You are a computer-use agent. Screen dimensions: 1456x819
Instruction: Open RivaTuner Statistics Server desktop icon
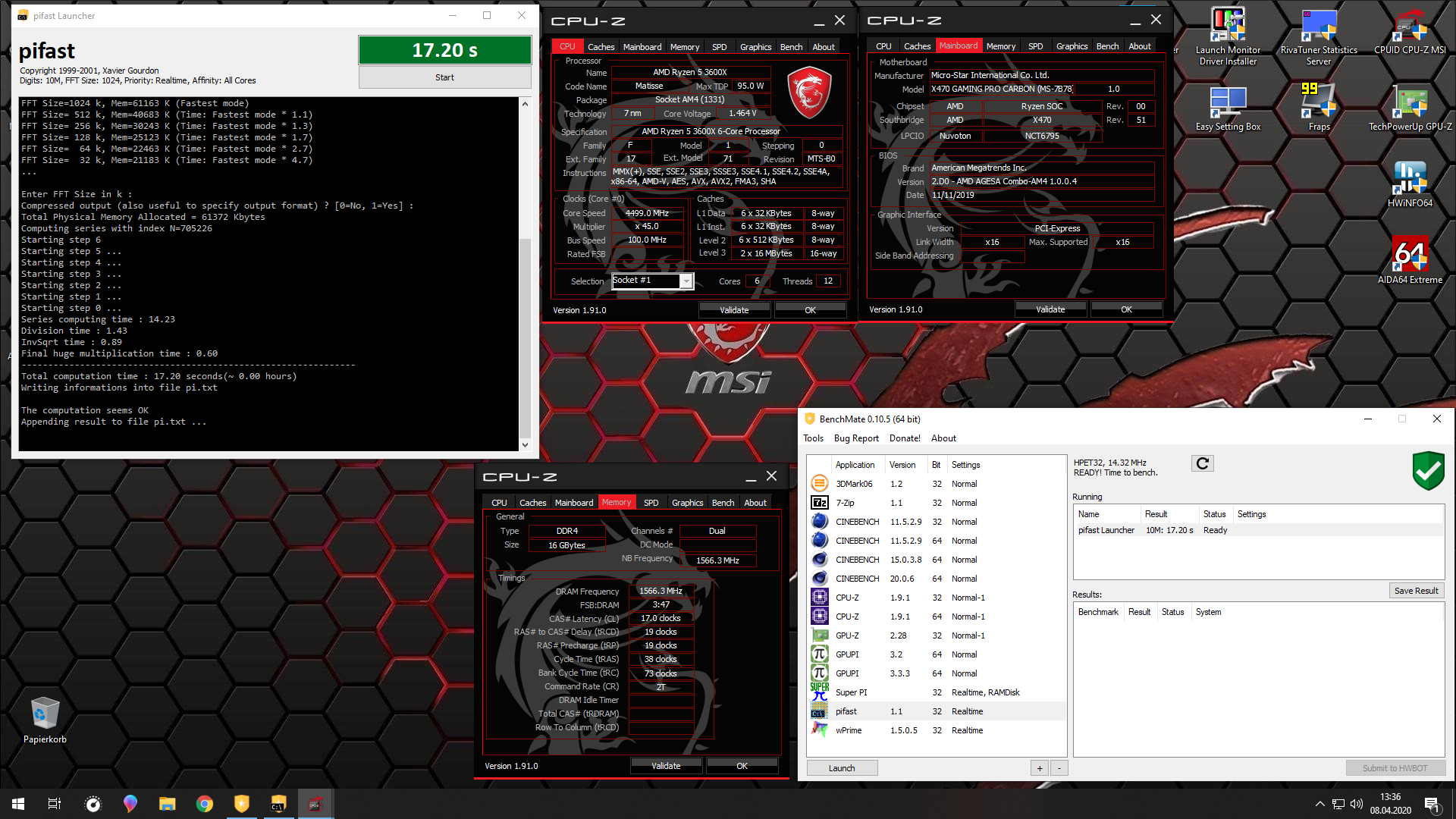[1319, 36]
